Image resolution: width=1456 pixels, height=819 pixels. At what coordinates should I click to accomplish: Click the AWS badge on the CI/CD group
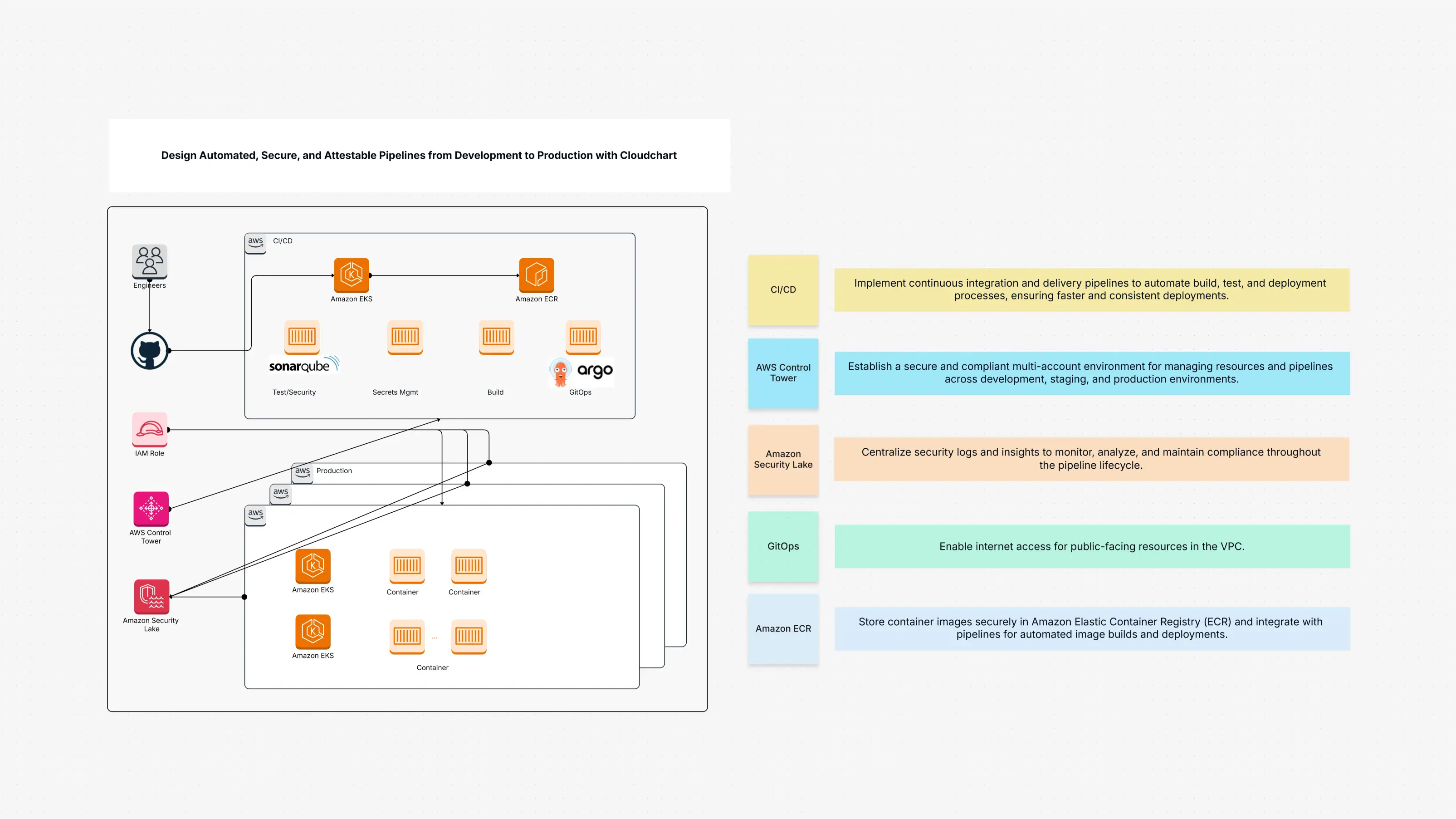click(255, 242)
